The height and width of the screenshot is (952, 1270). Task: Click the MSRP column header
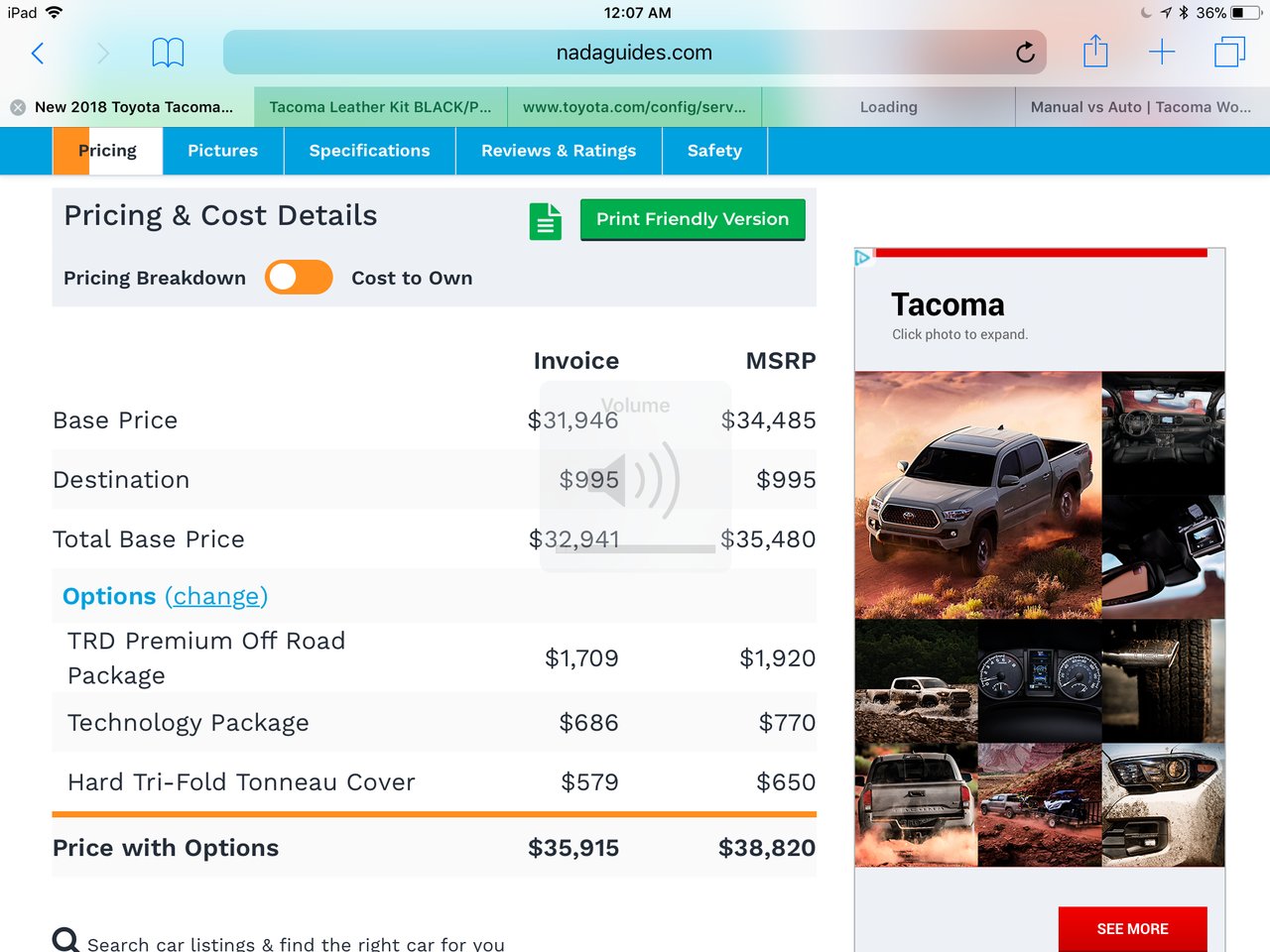[x=781, y=361]
